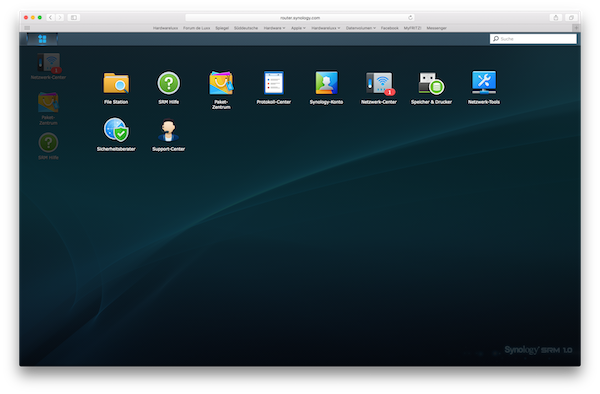This screenshot has height=394, width=600.
Task: Click the Safari share button
Action: click(556, 18)
